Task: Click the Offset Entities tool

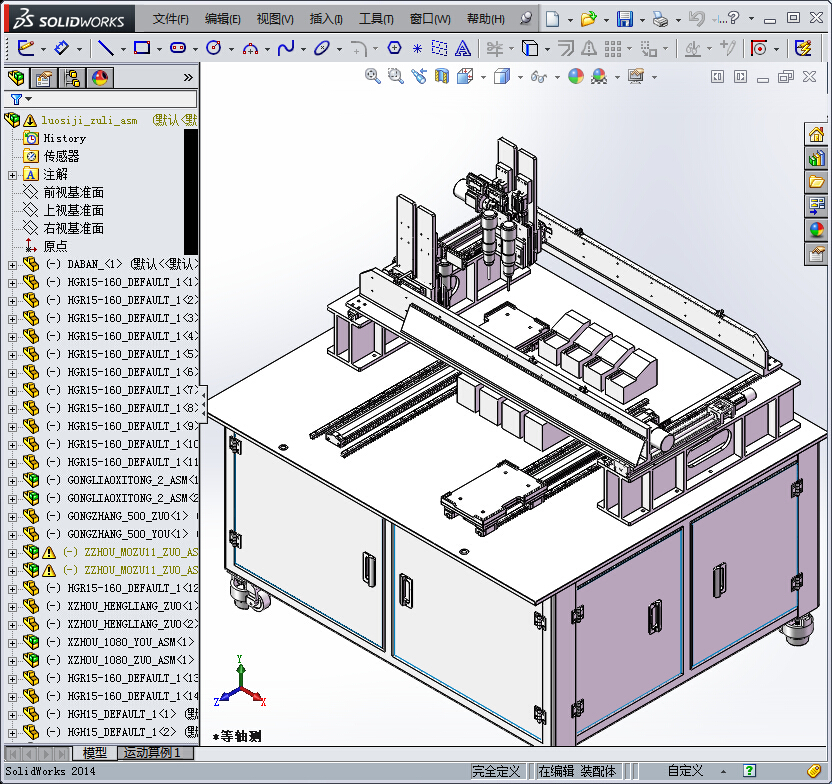Action: pyautogui.click(x=566, y=48)
